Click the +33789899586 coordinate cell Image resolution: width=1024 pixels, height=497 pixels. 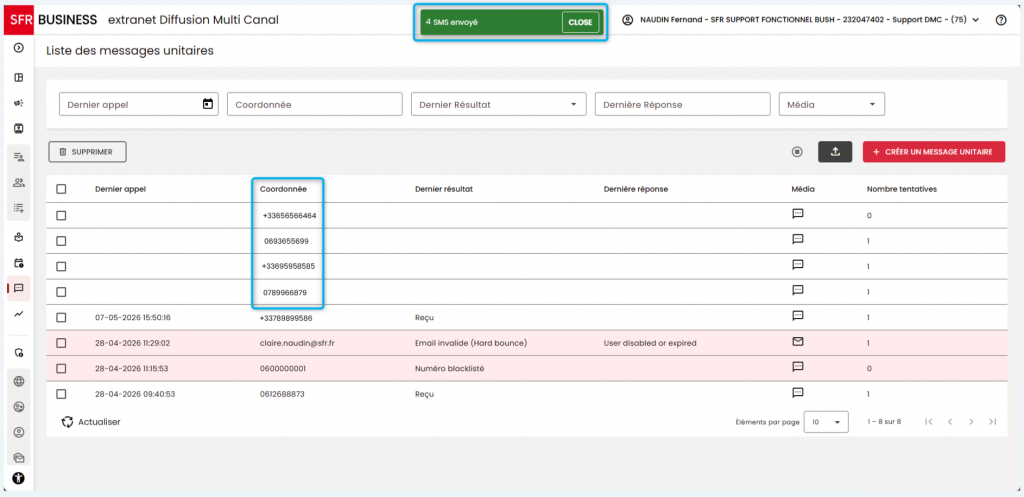click(285, 317)
